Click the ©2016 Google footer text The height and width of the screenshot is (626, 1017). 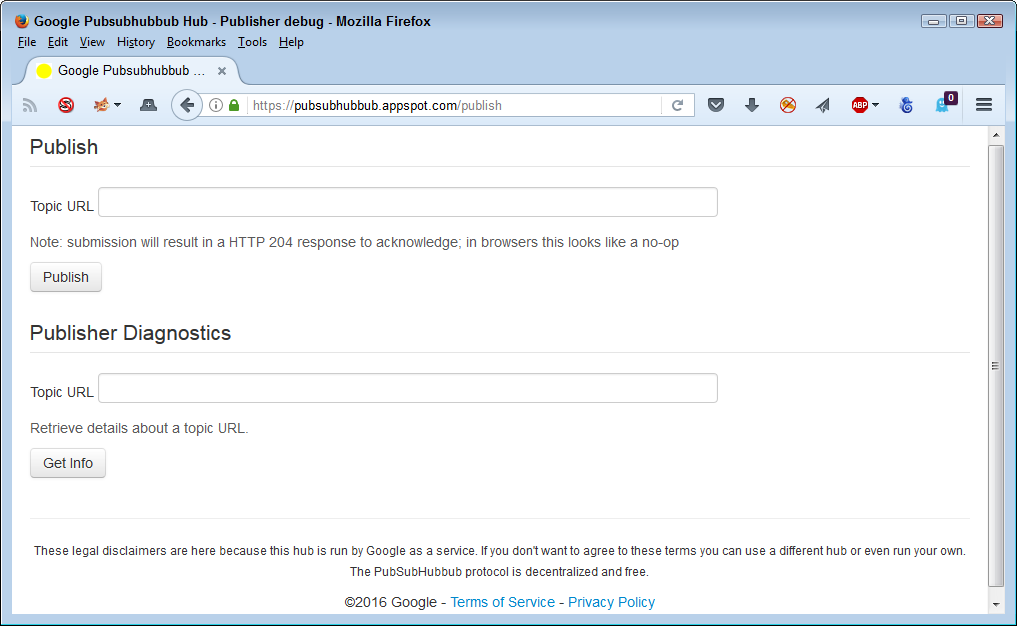click(x=390, y=602)
